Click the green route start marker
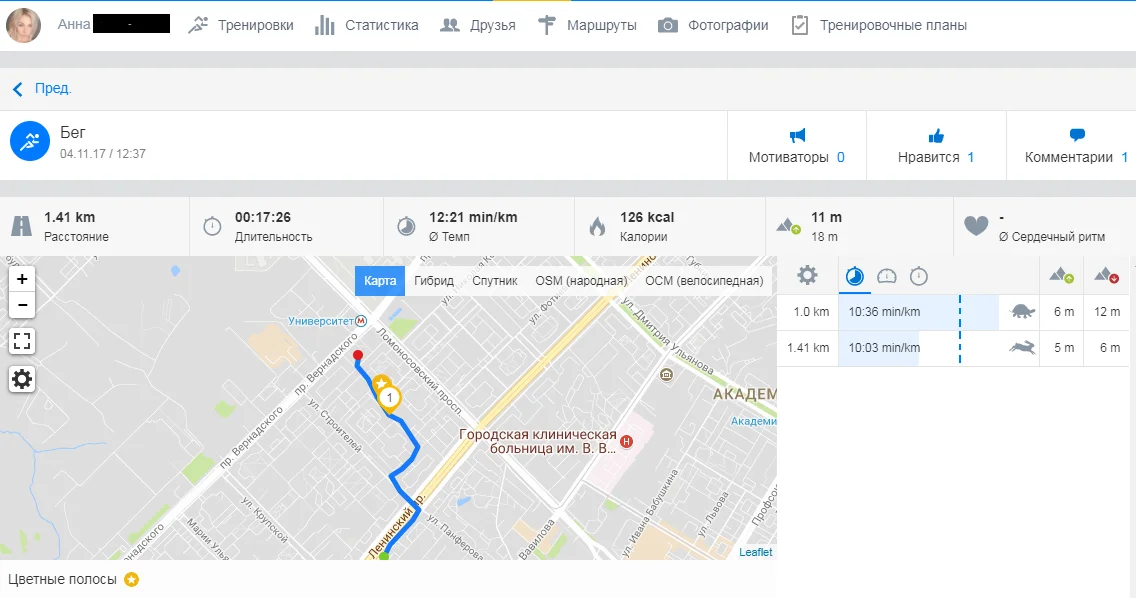The image size is (1136, 598). click(x=384, y=556)
